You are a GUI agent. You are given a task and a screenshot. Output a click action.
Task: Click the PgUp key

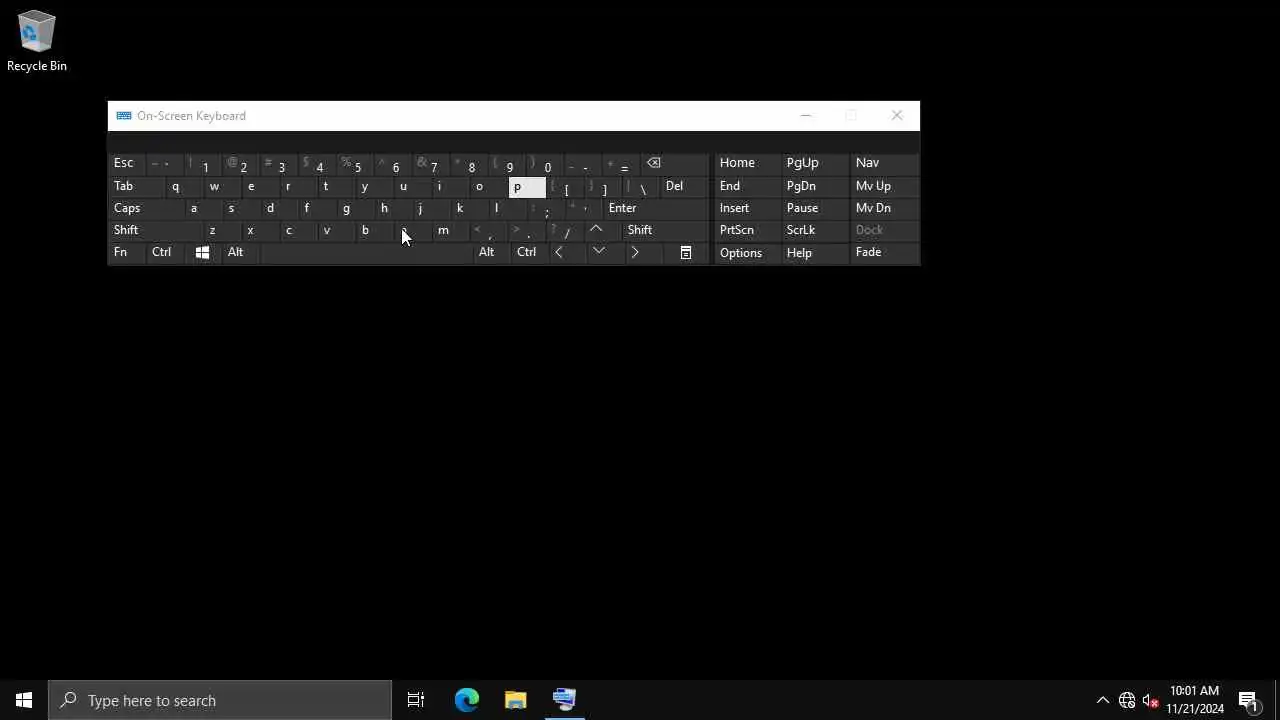815,163
